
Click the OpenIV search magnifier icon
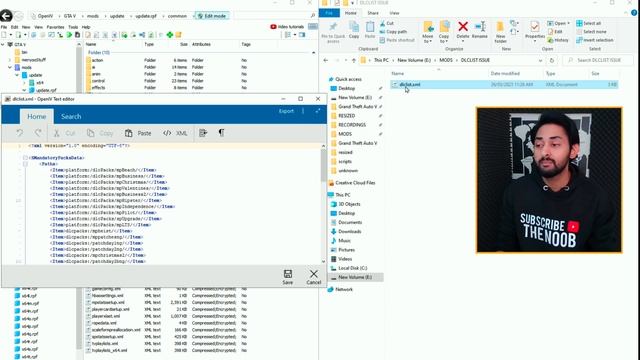click(313, 16)
